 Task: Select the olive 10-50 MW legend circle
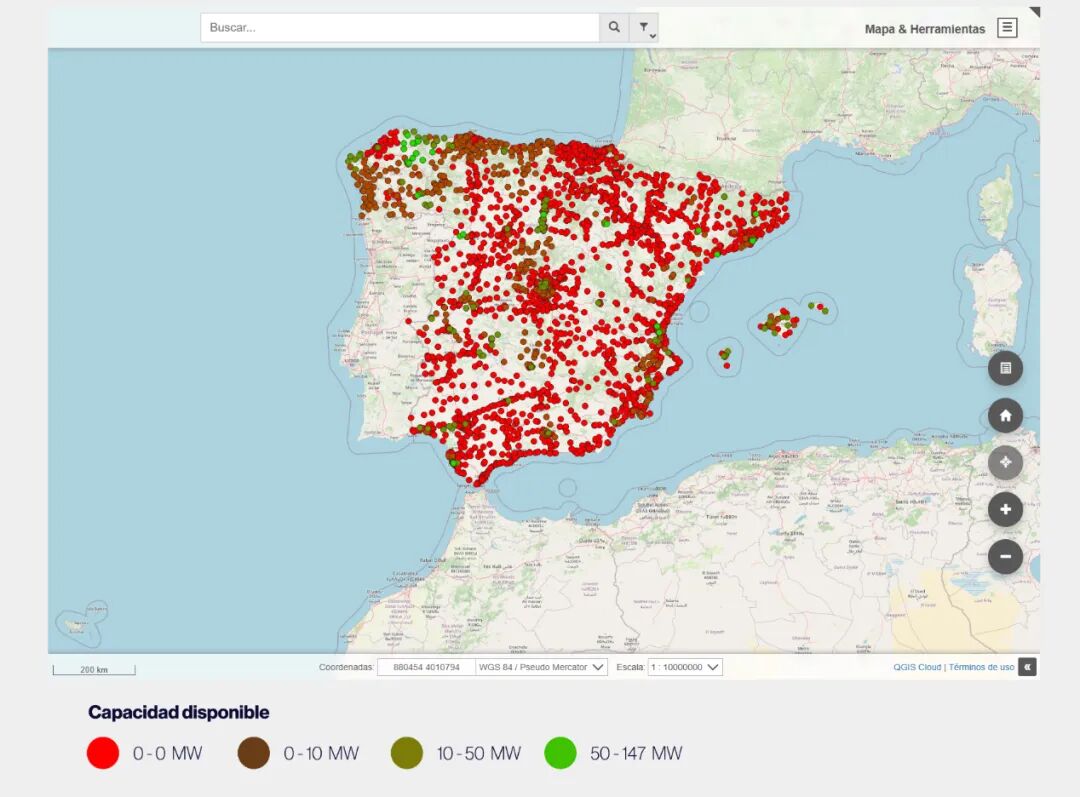point(406,753)
